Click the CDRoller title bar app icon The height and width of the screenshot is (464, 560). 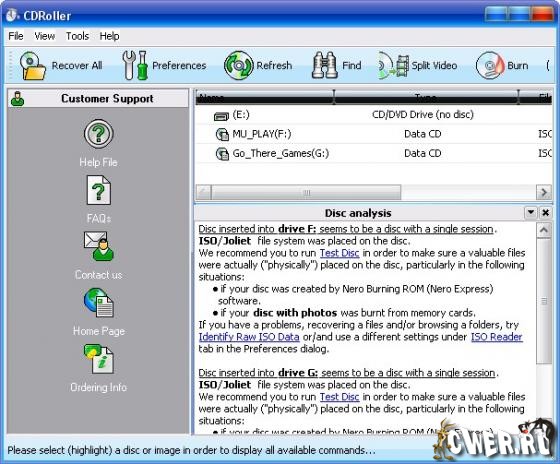click(x=12, y=15)
